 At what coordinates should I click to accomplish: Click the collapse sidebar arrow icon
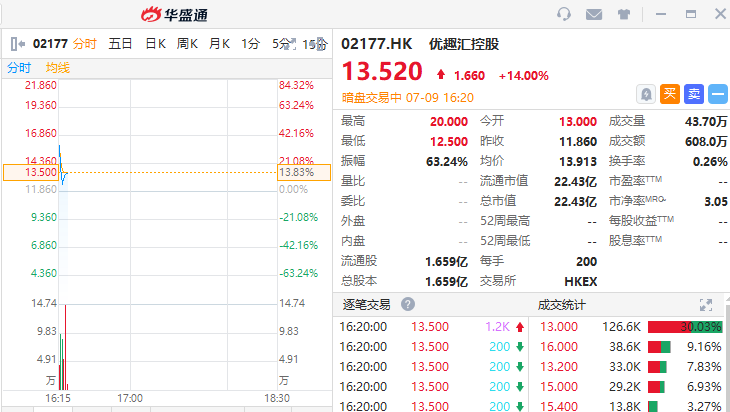click(x=16, y=44)
